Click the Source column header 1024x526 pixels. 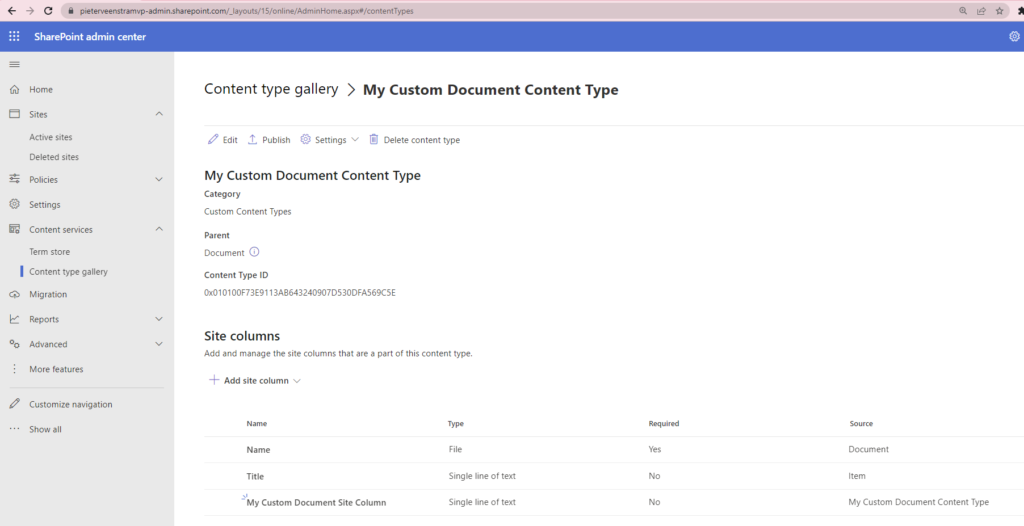click(x=861, y=423)
